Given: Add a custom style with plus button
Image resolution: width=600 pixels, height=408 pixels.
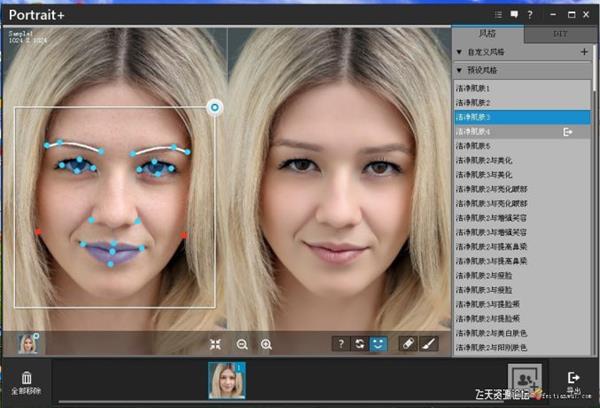Looking at the screenshot, I should coord(583,51).
